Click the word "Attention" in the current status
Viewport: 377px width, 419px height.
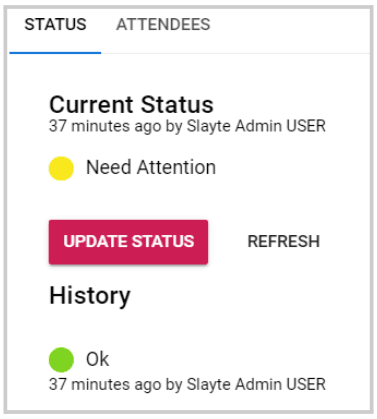176,167
